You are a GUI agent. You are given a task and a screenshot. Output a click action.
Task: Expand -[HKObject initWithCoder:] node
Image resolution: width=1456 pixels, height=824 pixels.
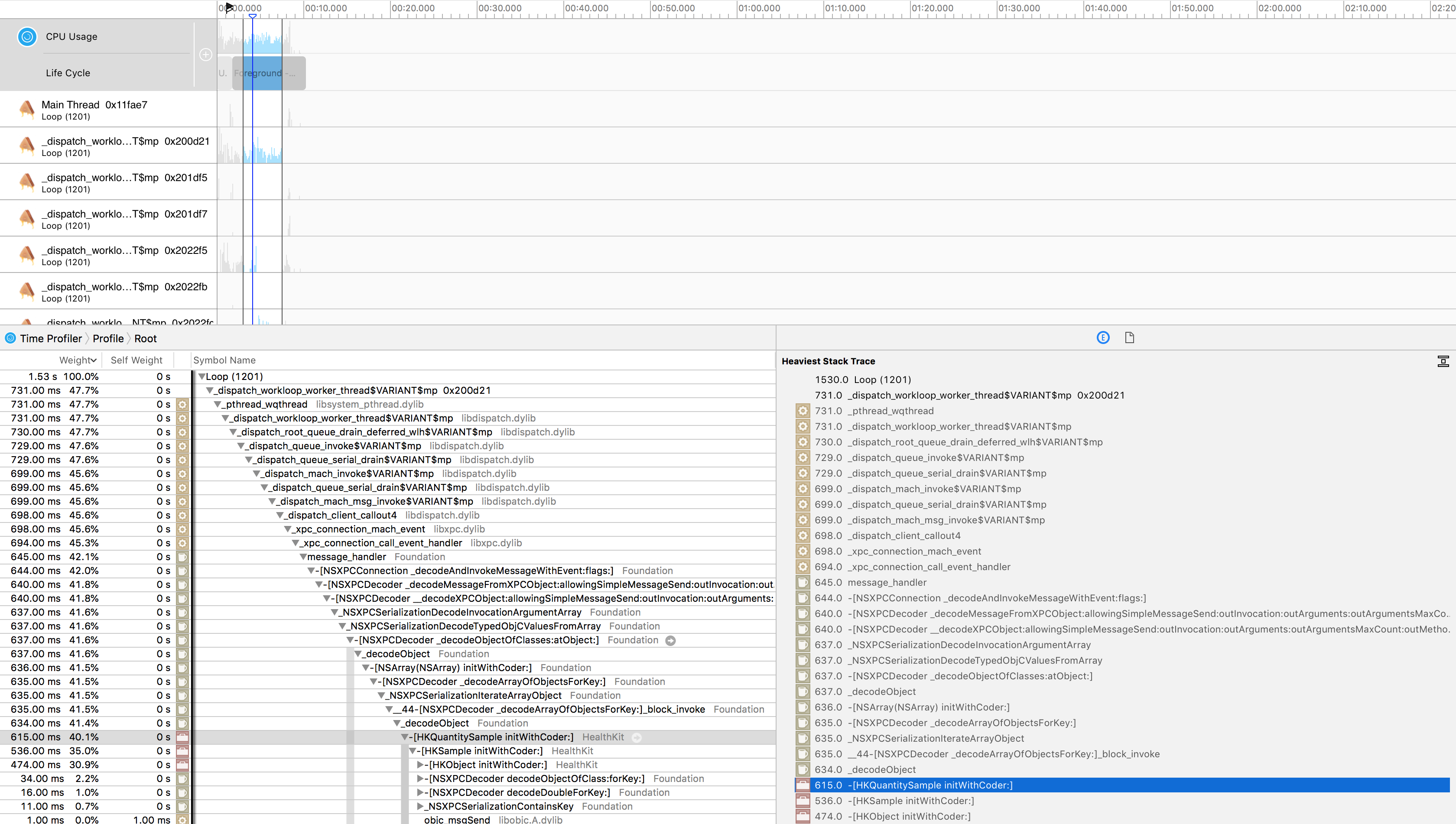click(420, 765)
